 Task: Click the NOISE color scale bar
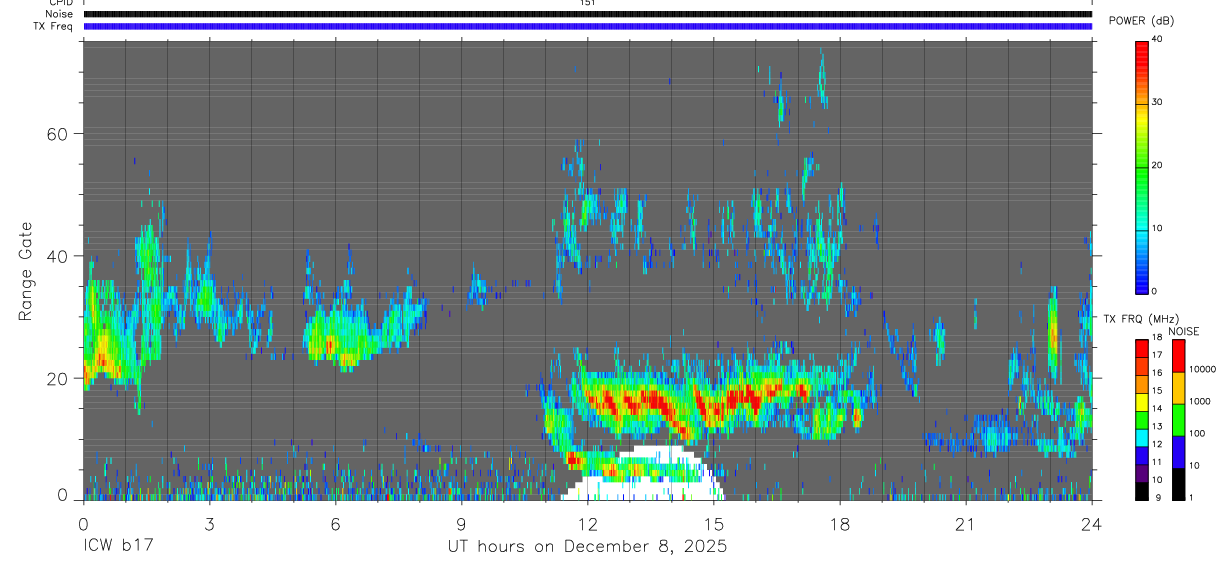(x=1177, y=419)
